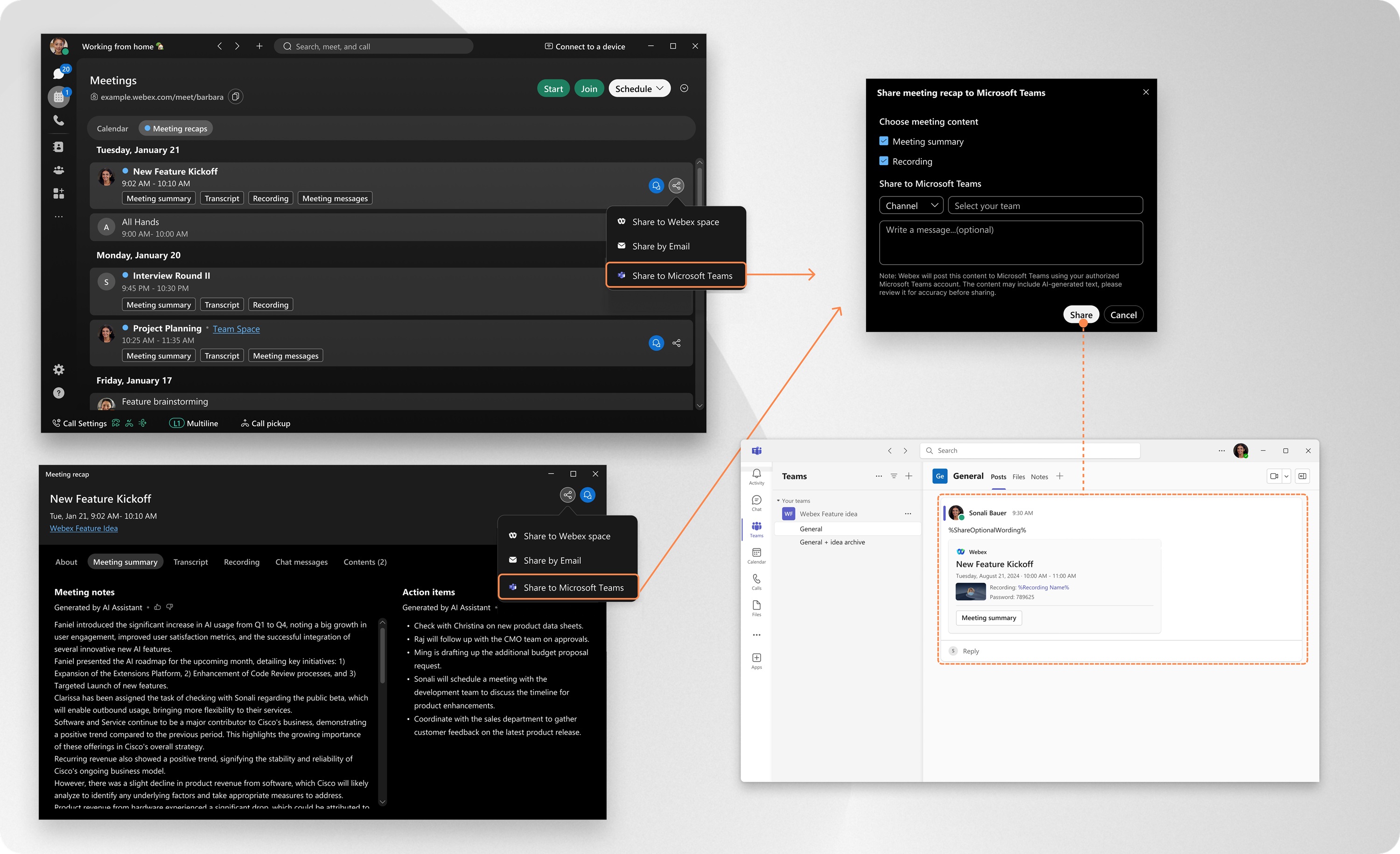Click share icon on New Feature Kickoff row

(676, 186)
